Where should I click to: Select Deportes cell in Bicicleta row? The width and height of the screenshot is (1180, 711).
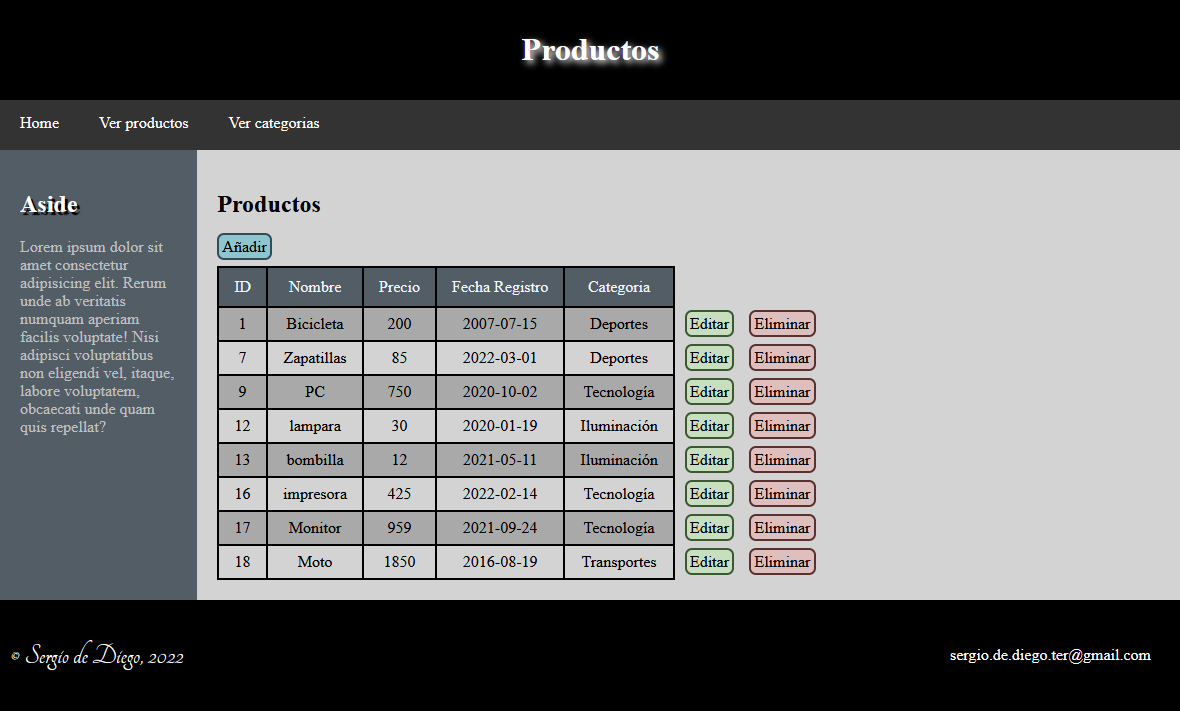(x=619, y=324)
